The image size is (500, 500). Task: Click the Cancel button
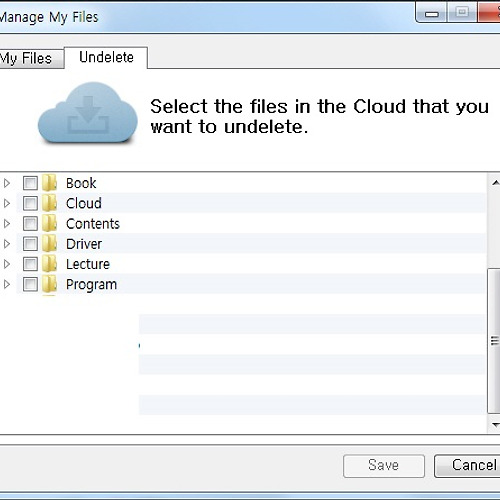(x=468, y=466)
